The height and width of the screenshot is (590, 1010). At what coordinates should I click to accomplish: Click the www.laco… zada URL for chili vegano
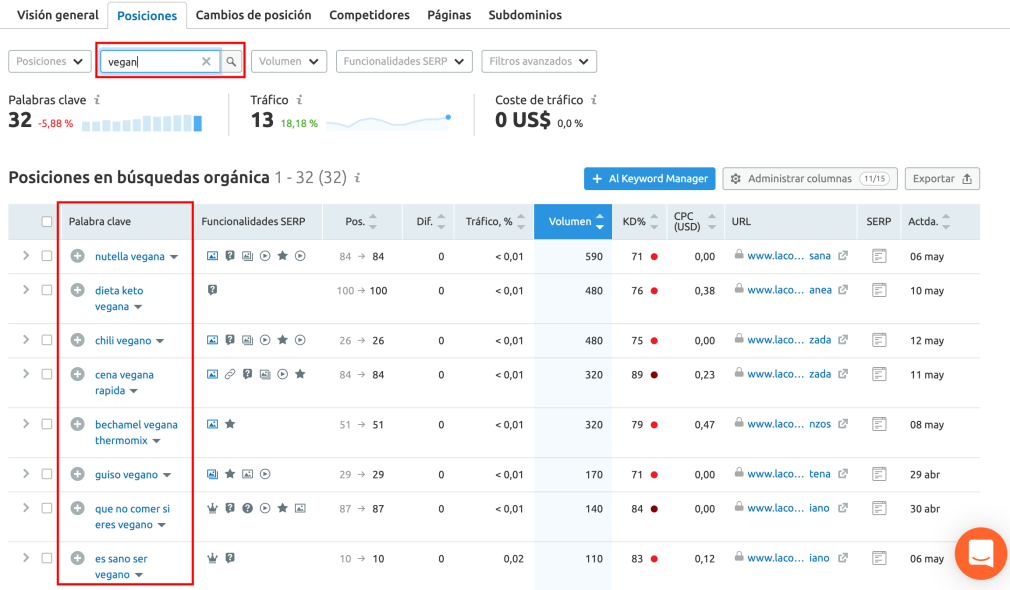789,340
